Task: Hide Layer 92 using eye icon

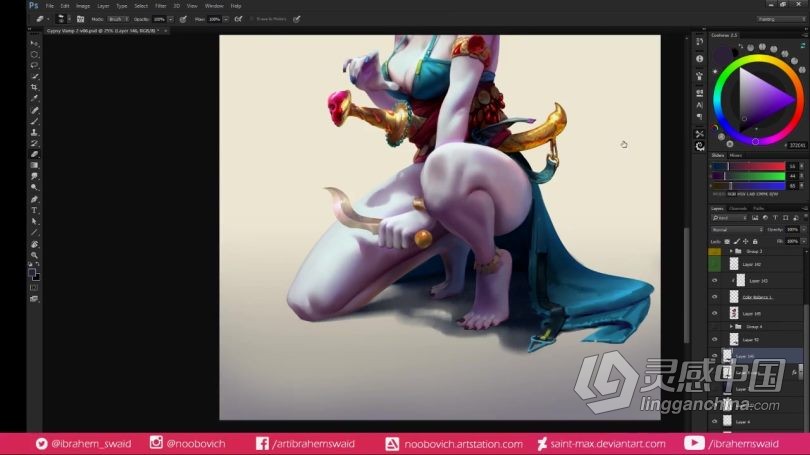Action: pos(714,339)
